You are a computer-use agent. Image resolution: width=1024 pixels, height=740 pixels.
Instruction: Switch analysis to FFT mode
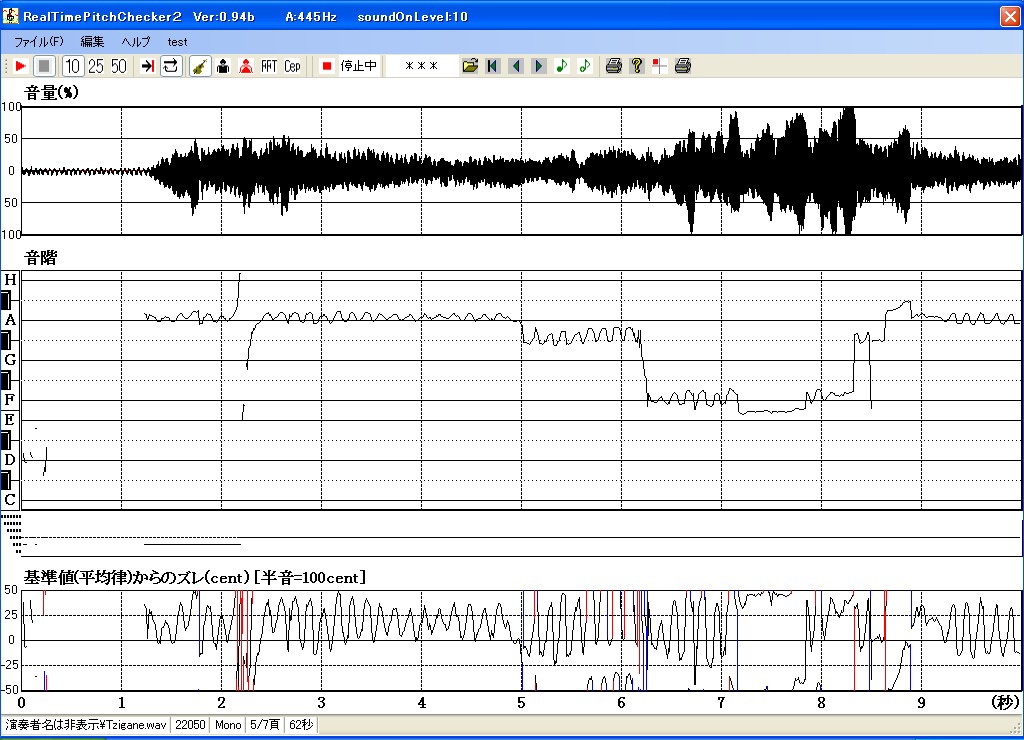pos(269,66)
